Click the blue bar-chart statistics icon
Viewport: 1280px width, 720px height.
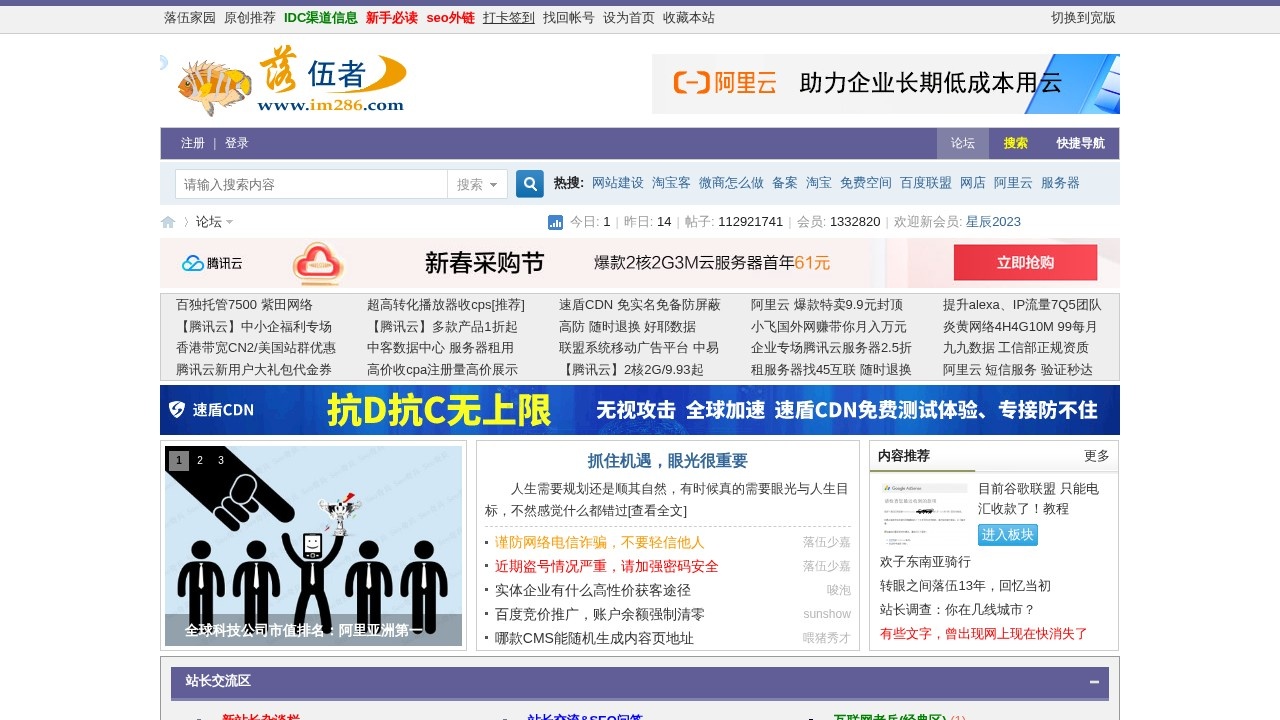pyautogui.click(x=555, y=222)
